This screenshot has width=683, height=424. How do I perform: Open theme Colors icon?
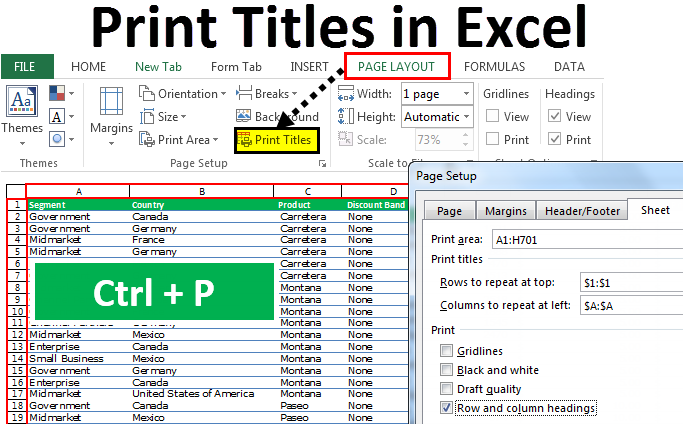(x=57, y=93)
